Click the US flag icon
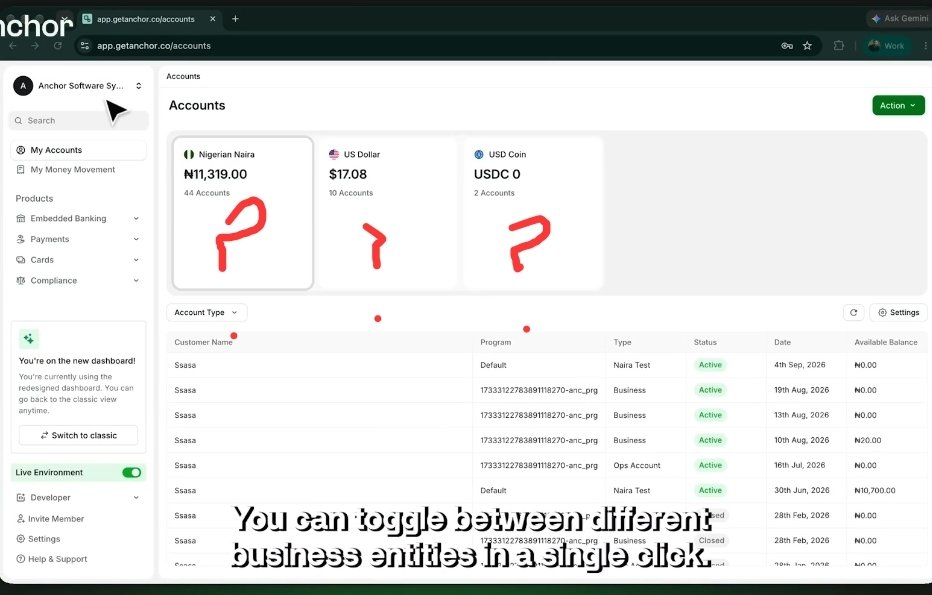Viewport: 932px width, 595px height. [x=334, y=155]
